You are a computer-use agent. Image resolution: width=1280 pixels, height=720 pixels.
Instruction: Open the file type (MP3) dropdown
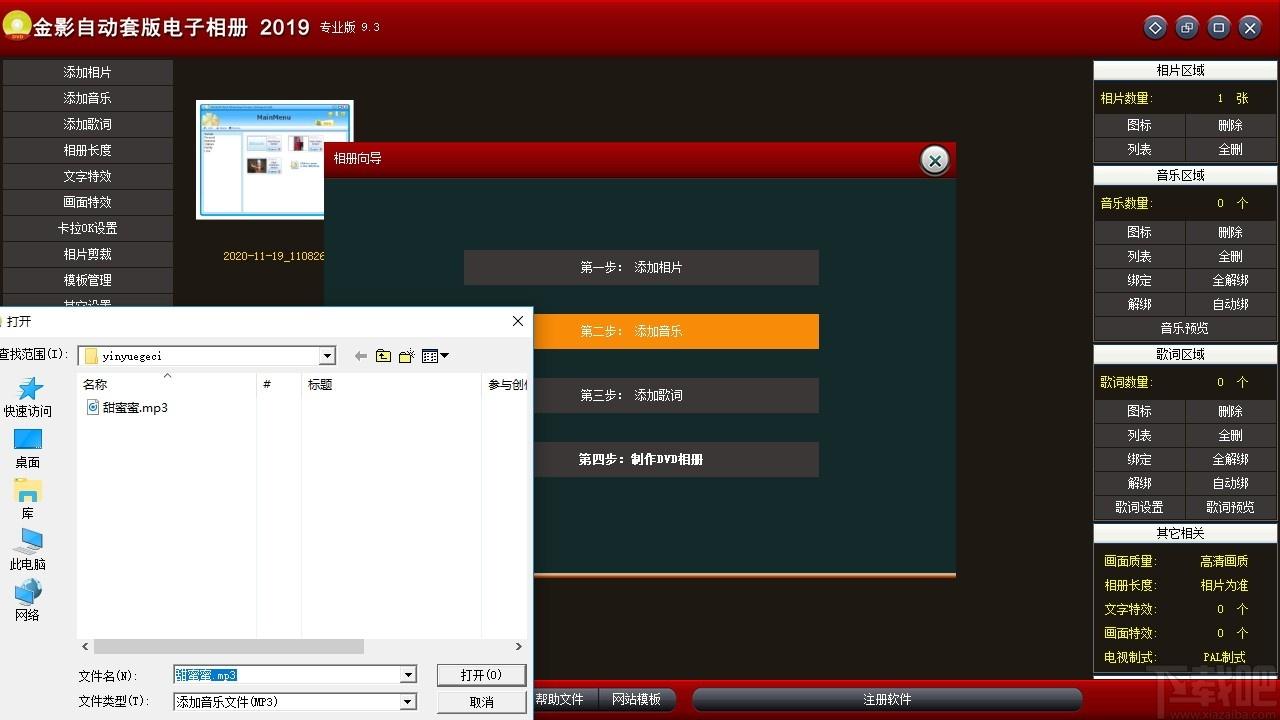click(x=408, y=702)
